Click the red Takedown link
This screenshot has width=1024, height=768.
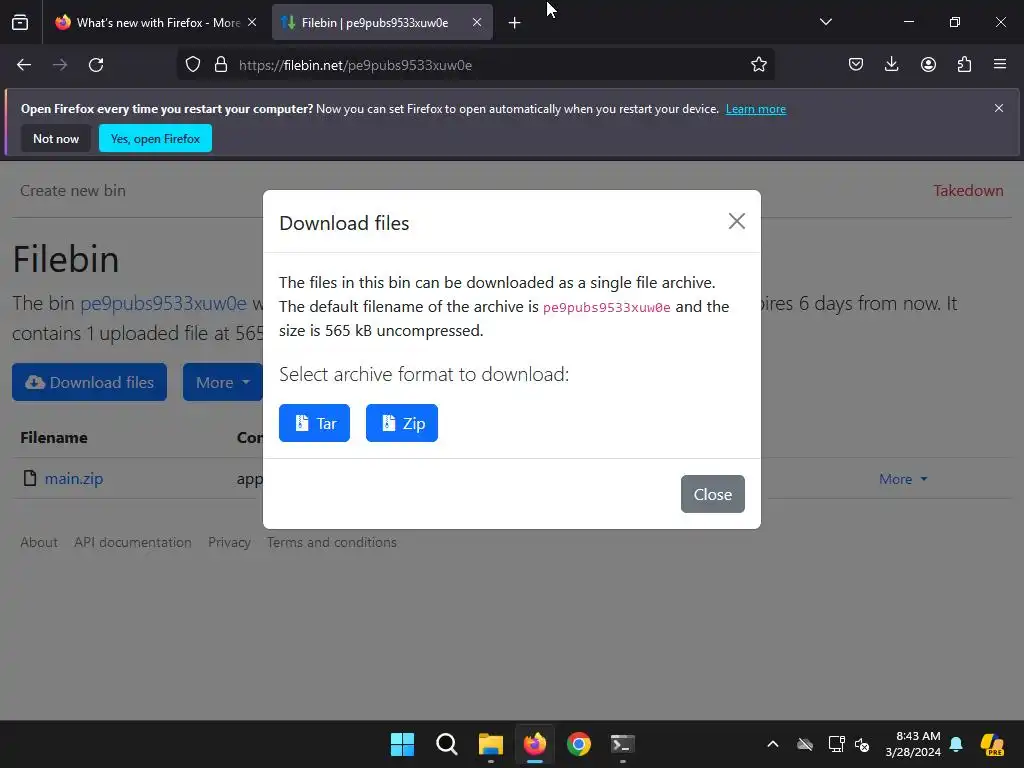click(x=968, y=191)
